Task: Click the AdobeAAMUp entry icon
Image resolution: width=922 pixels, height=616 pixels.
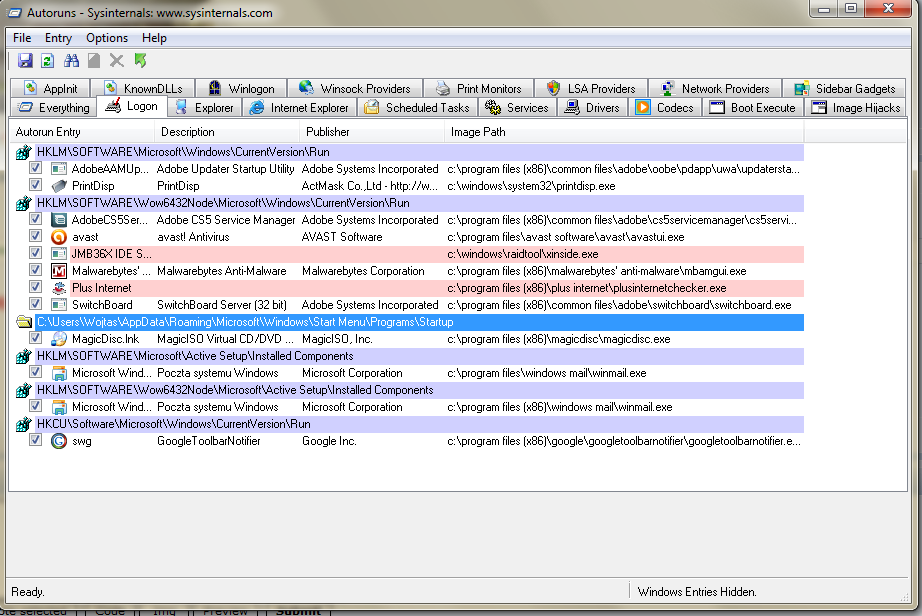Action: pyautogui.click(x=59, y=169)
